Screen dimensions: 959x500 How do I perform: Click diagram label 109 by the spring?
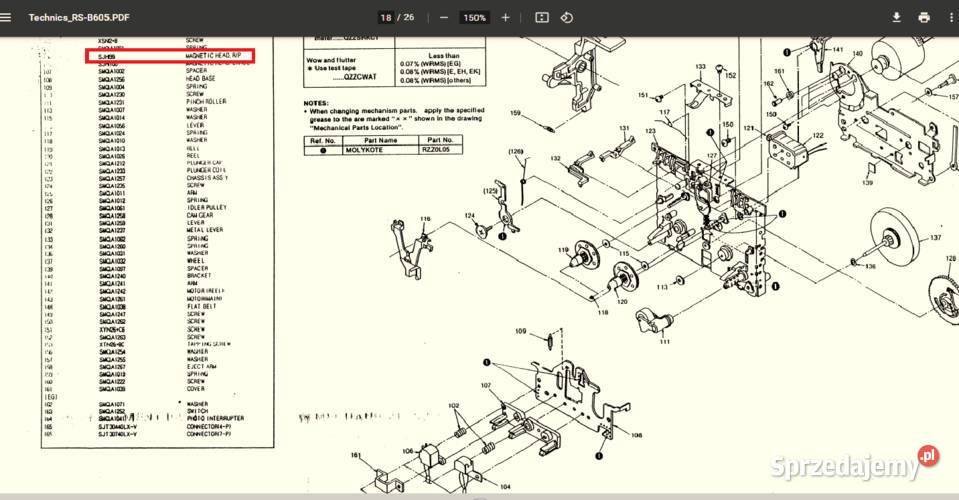point(520,331)
